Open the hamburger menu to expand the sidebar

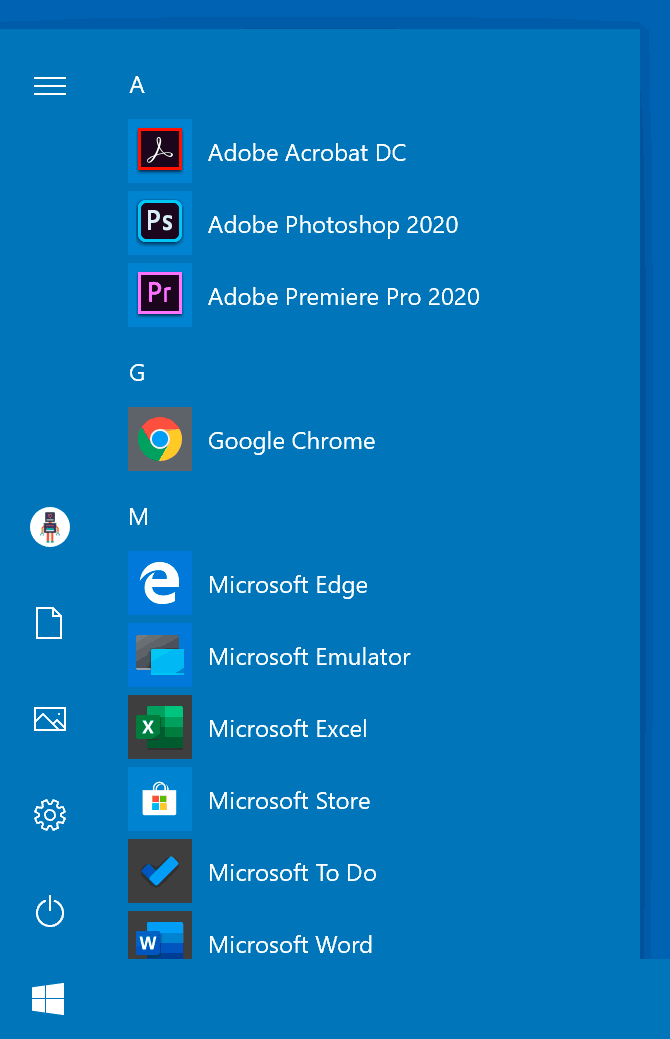[50, 85]
